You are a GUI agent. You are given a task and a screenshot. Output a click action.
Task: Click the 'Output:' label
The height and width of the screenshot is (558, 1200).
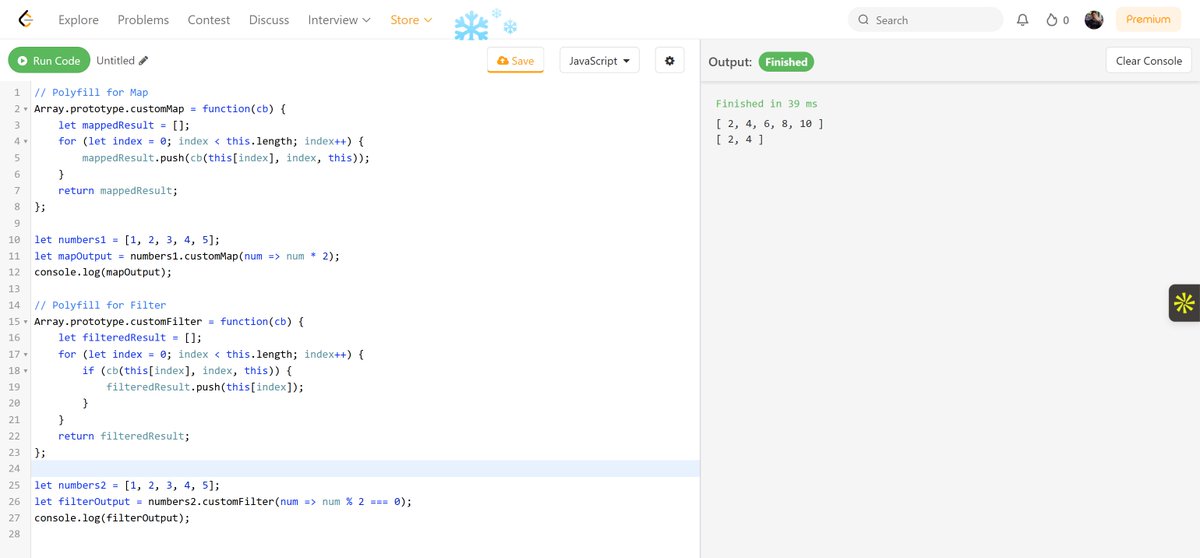(x=730, y=62)
